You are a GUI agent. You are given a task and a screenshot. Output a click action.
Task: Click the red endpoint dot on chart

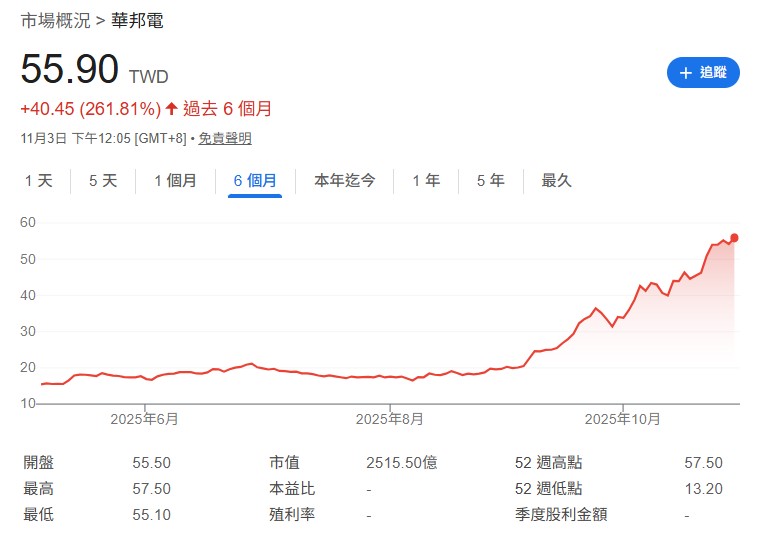[x=734, y=238]
